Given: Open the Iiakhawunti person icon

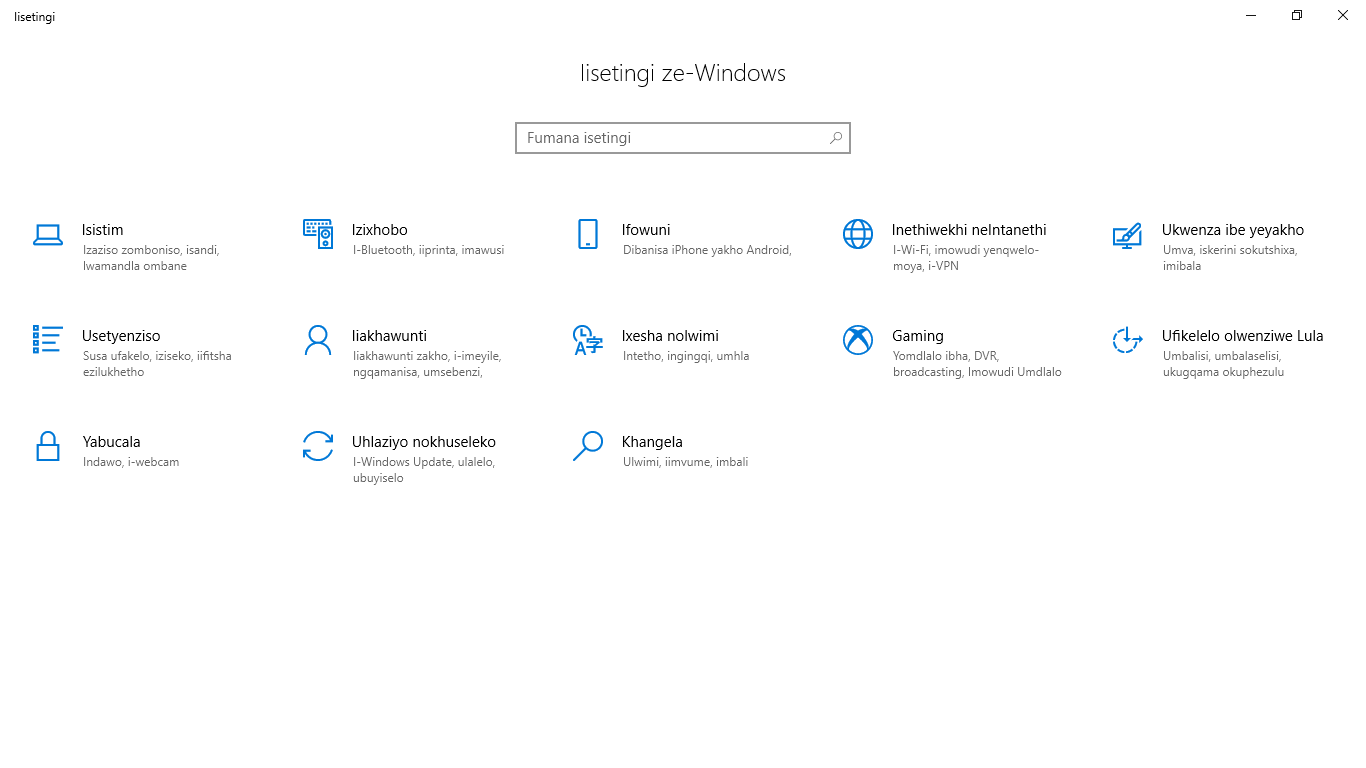Looking at the screenshot, I should click(318, 340).
